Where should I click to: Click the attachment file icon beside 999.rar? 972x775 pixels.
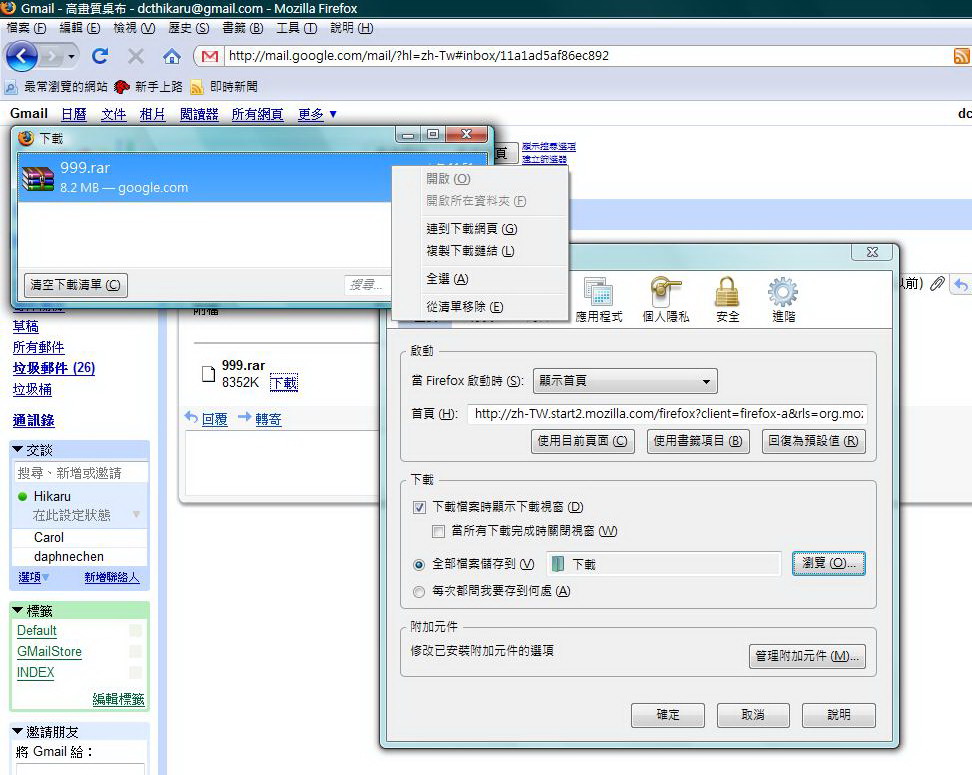(x=209, y=374)
